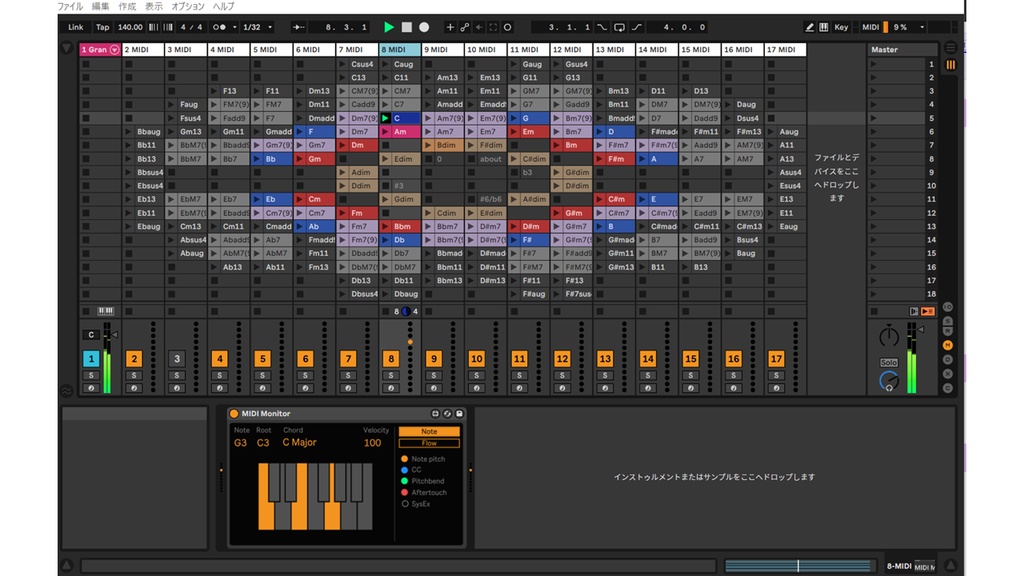This screenshot has height=576, width=1024.
Task: Activate Draw Mode with the pencil icon
Action: 809,27
